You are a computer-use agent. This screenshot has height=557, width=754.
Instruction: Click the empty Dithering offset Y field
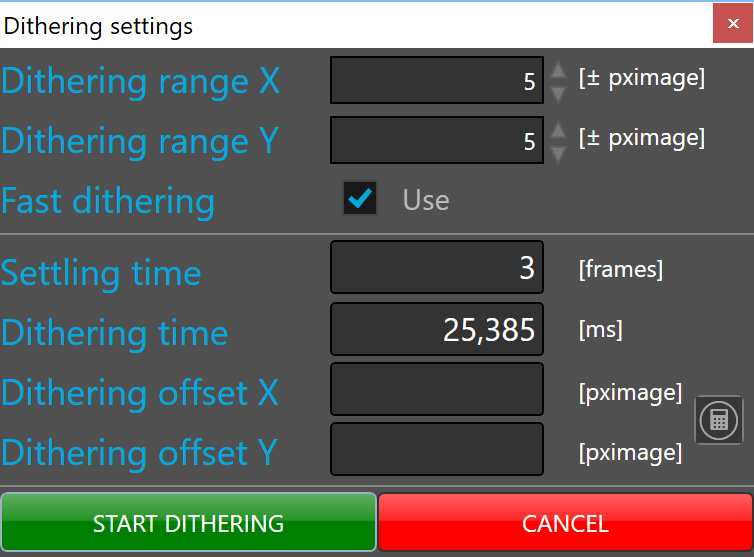[x=437, y=449]
